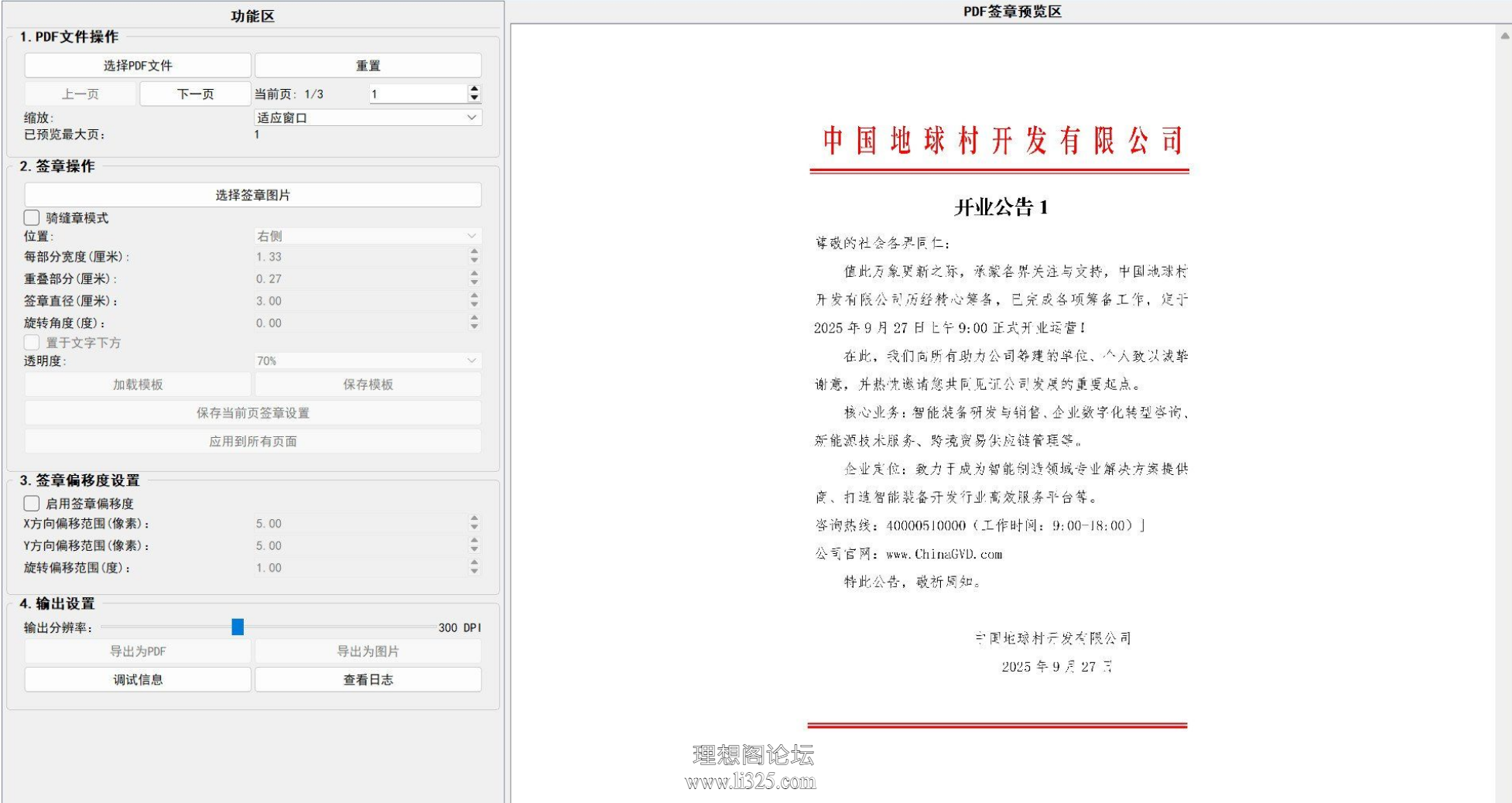Click the output resolution DPI slider handle
Screen dimensions: 1512x803
point(238,627)
